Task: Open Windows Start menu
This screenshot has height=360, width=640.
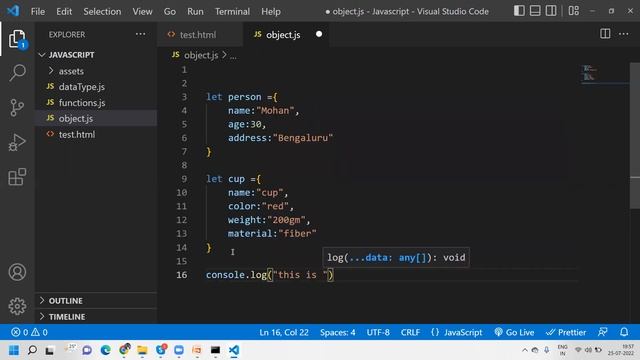Action: pyautogui.click(x=14, y=350)
